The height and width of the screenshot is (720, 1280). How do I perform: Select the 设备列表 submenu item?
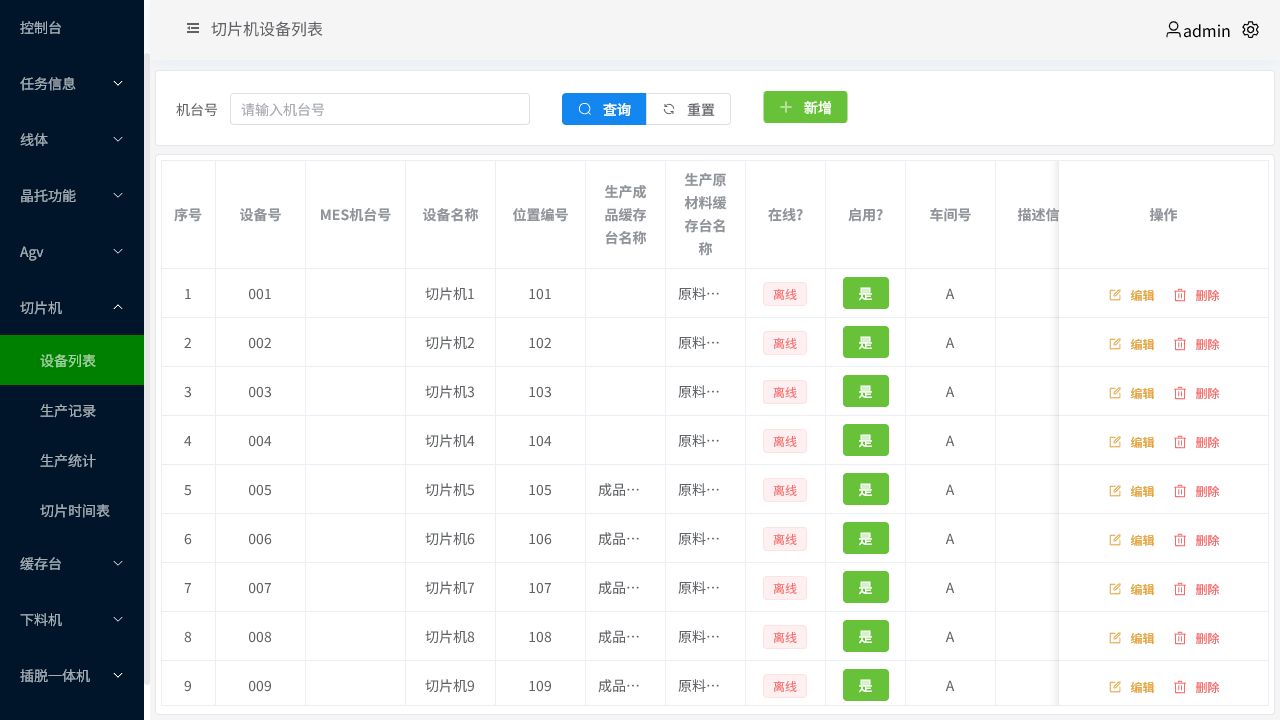pyautogui.click(x=72, y=360)
